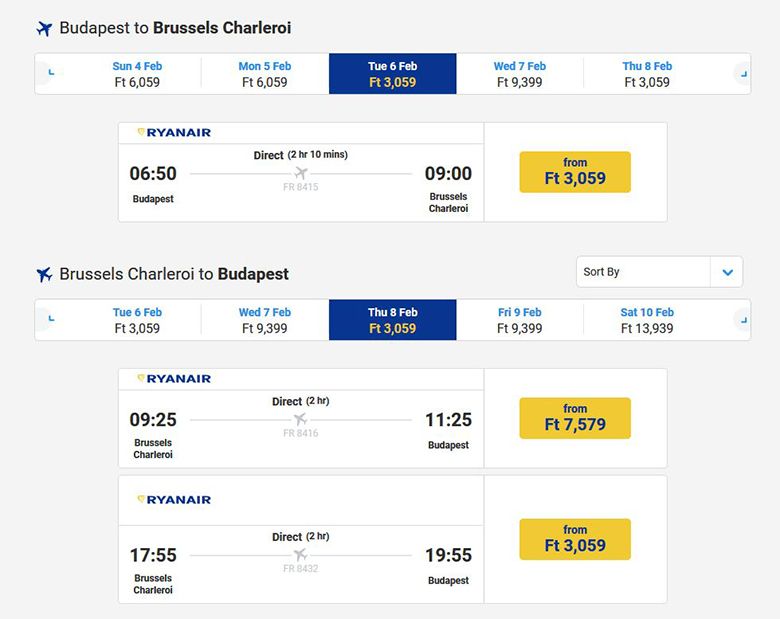Click next dates arrow in outbound date strip

click(741, 74)
